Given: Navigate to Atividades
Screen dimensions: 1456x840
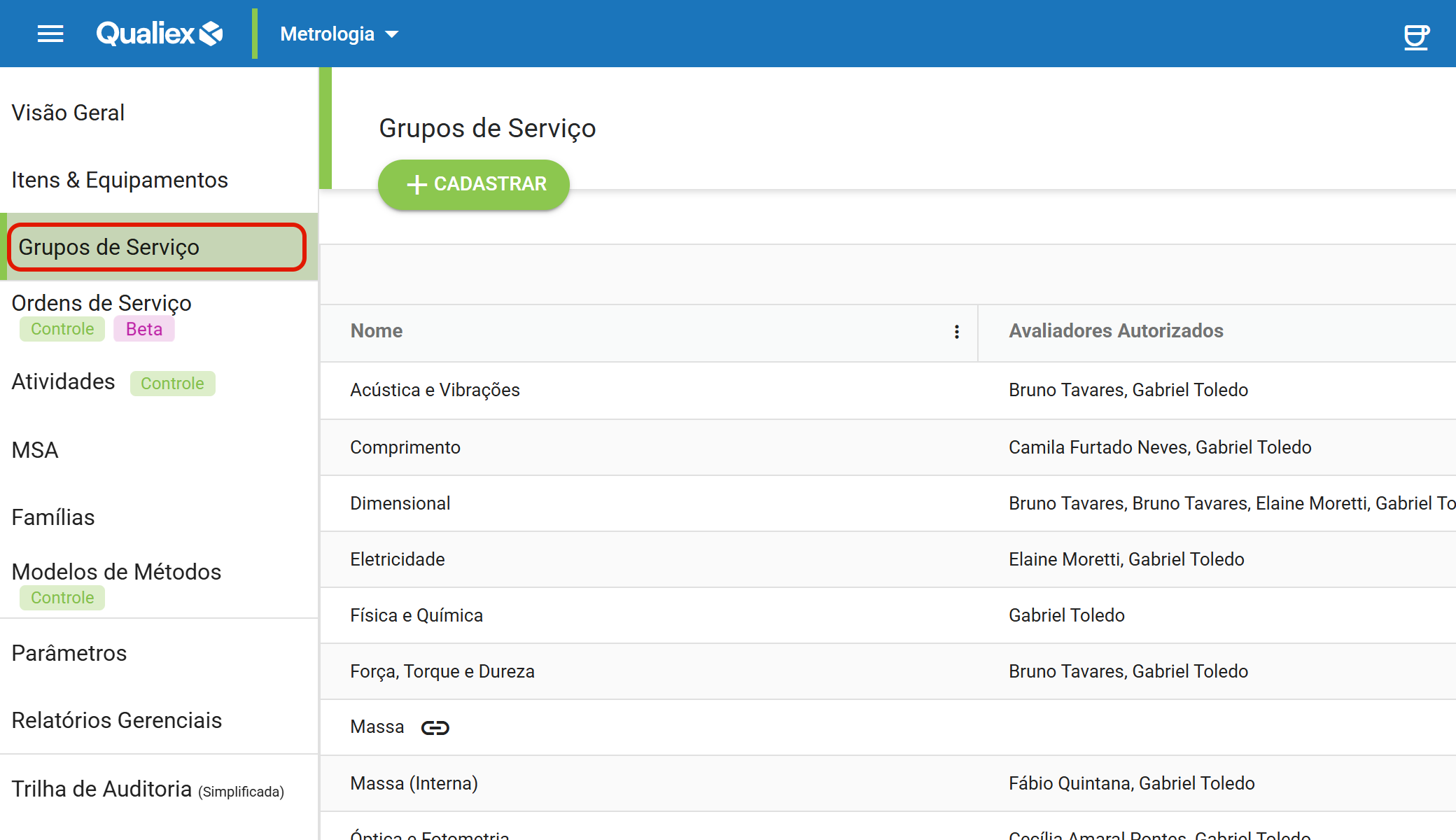Looking at the screenshot, I should (x=63, y=381).
